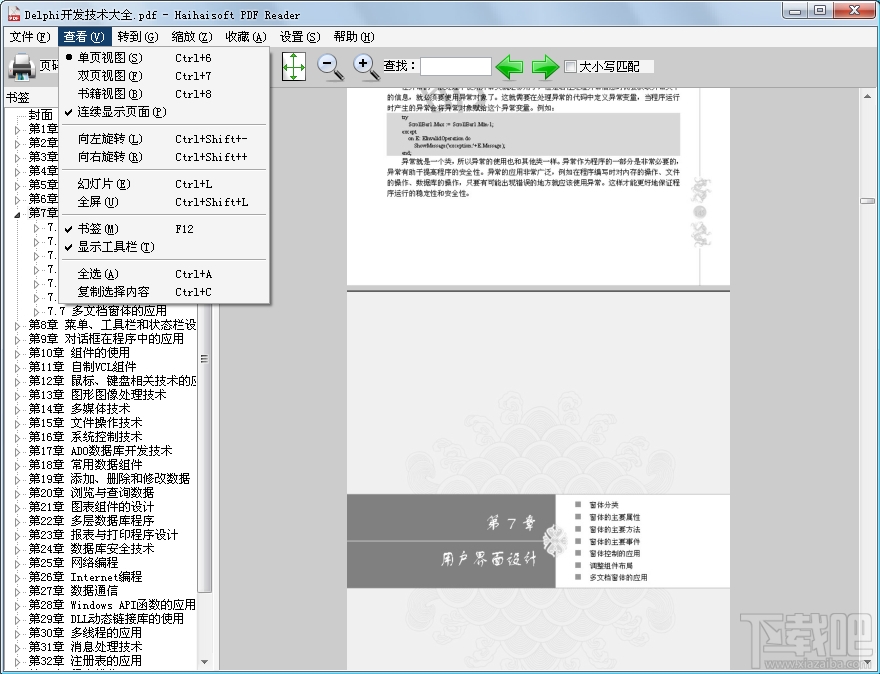Viewport: 880px width, 674px height.
Task: Expand the 第1章 bookmark node
Action: pyautogui.click(x=17, y=129)
